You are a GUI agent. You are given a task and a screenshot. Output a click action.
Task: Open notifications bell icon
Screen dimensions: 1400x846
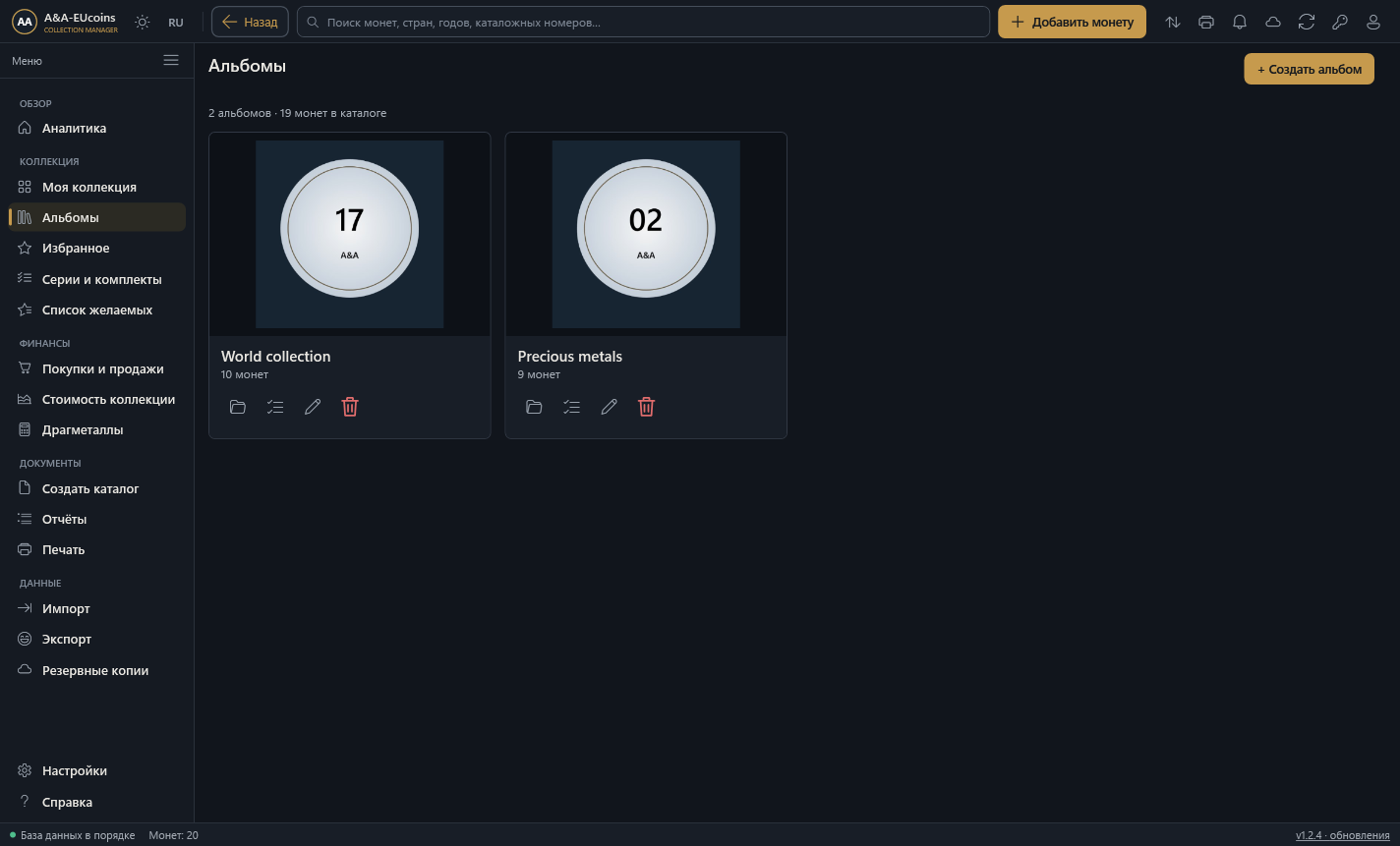coord(1240,22)
